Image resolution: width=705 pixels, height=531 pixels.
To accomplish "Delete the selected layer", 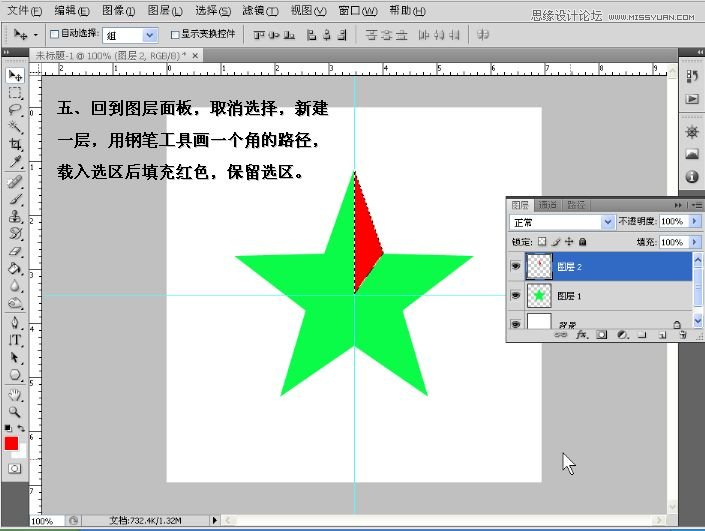I will tap(683, 335).
